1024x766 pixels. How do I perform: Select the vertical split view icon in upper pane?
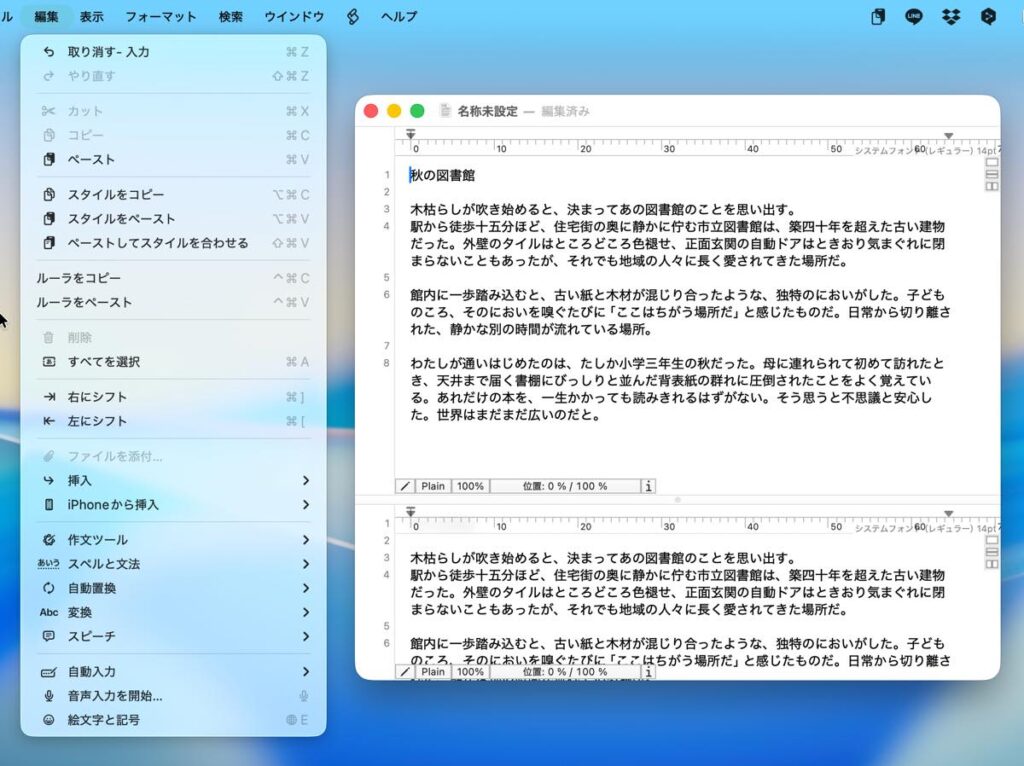[992, 185]
